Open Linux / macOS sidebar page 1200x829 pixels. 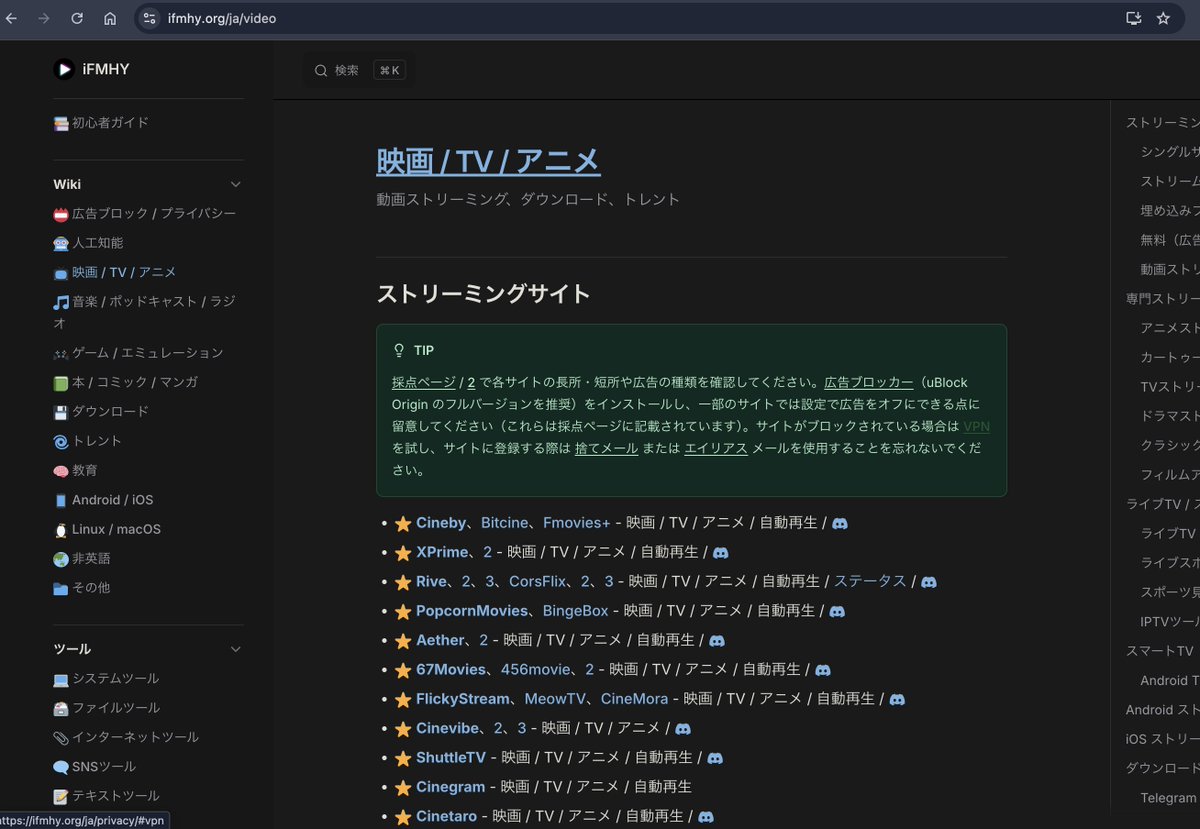coord(107,529)
